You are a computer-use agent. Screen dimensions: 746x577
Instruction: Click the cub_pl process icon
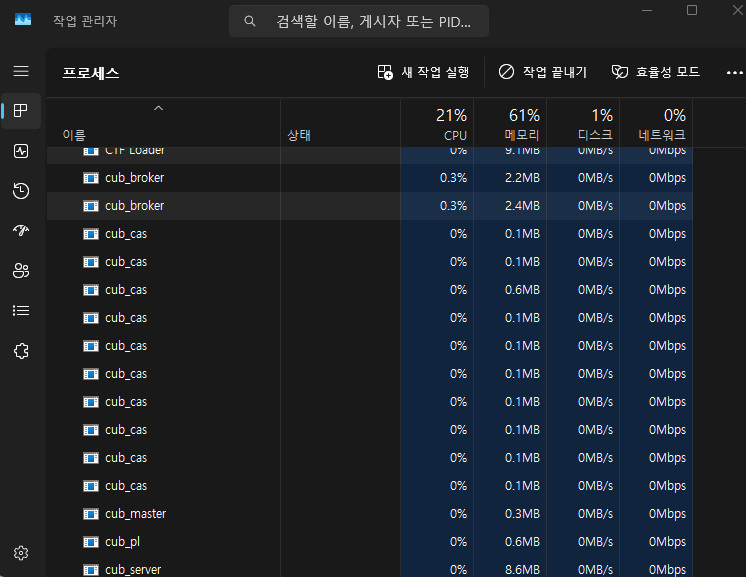91,542
